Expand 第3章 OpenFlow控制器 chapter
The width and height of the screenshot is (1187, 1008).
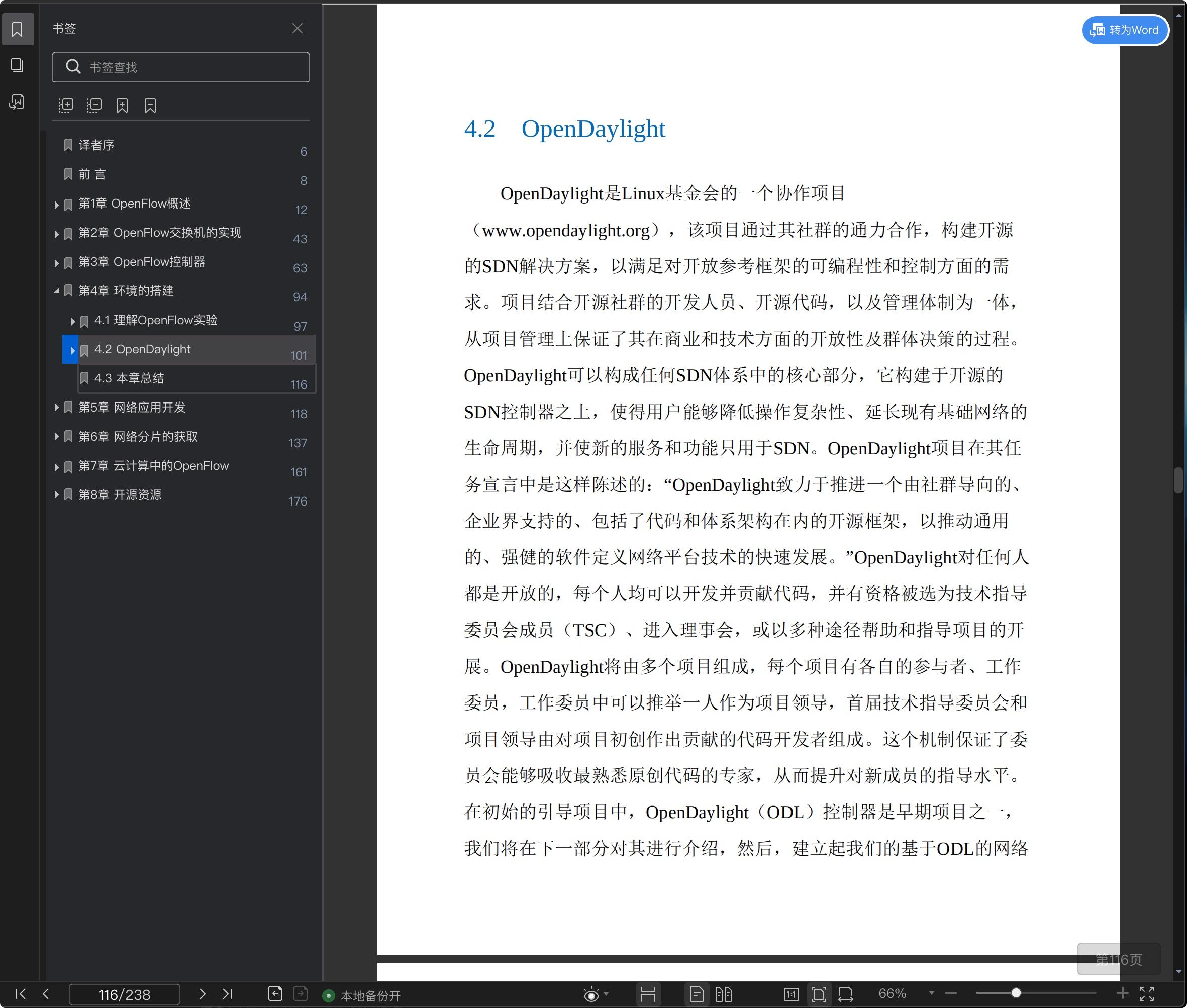pyautogui.click(x=57, y=263)
